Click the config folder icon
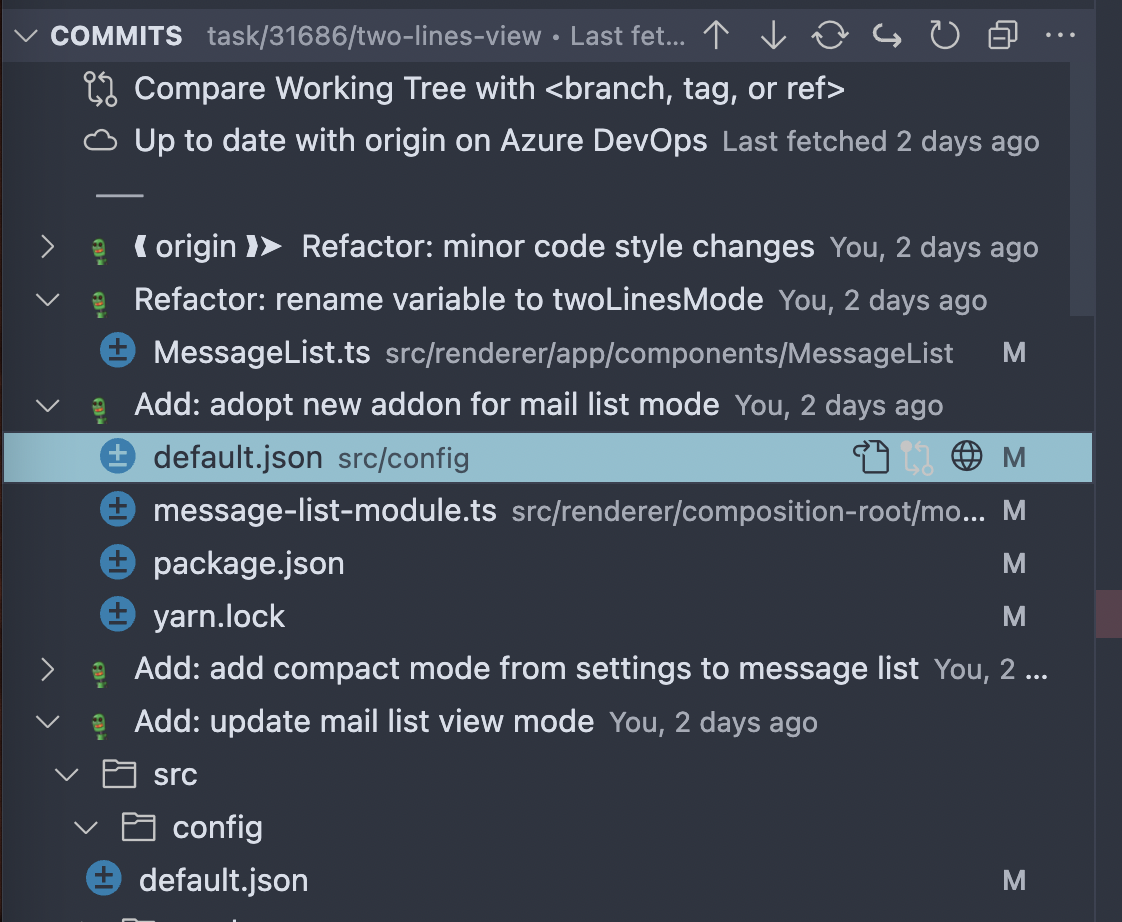This screenshot has width=1122, height=922. pos(138,827)
